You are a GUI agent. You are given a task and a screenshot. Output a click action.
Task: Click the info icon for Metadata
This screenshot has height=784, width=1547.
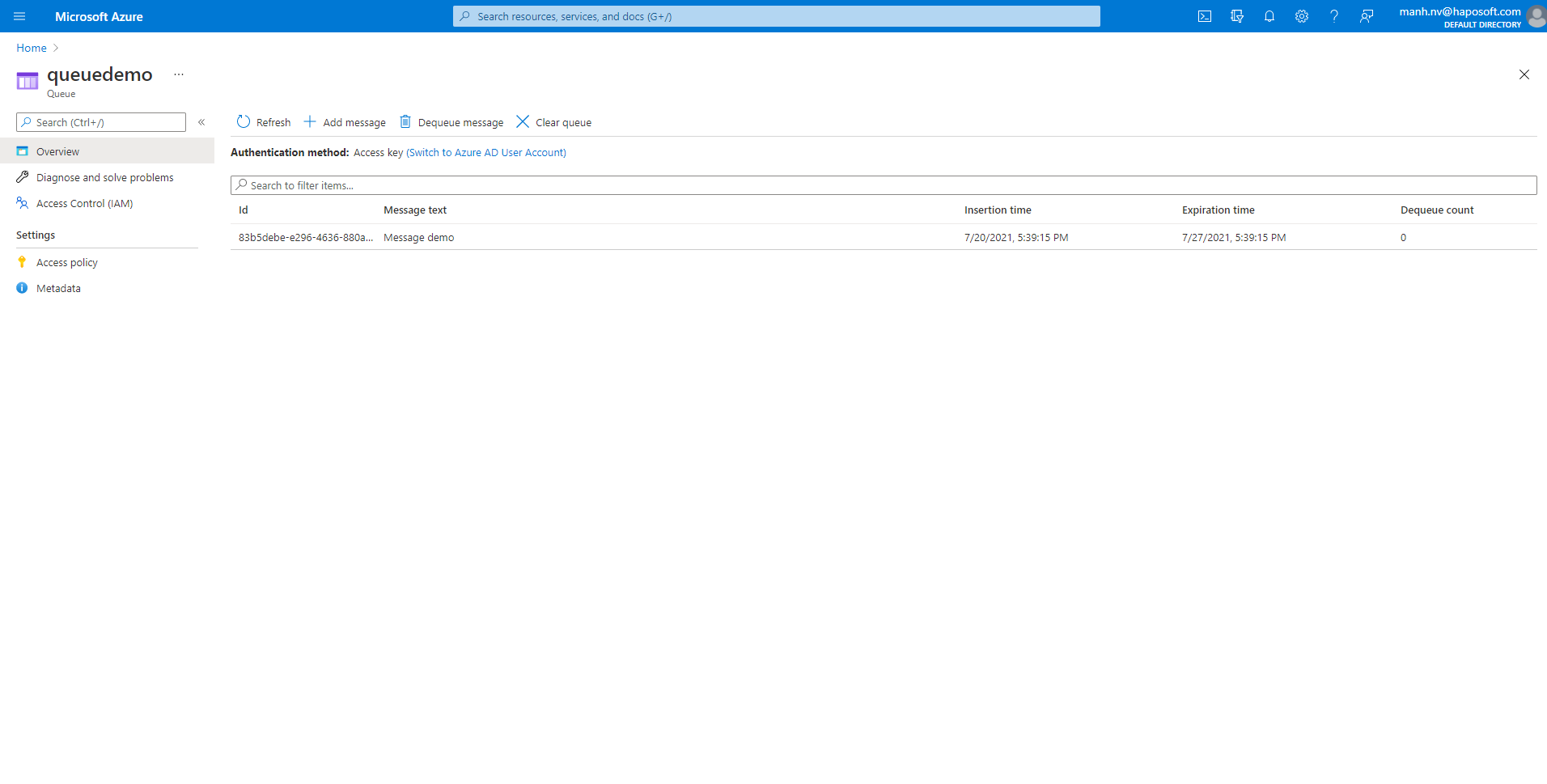[x=23, y=288]
